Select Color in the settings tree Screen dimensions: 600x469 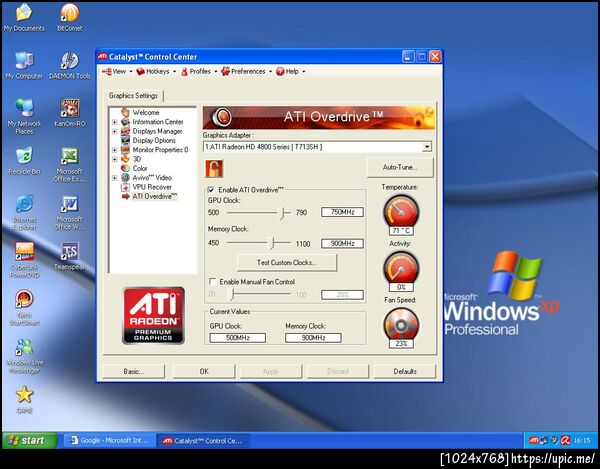pyautogui.click(x=140, y=168)
